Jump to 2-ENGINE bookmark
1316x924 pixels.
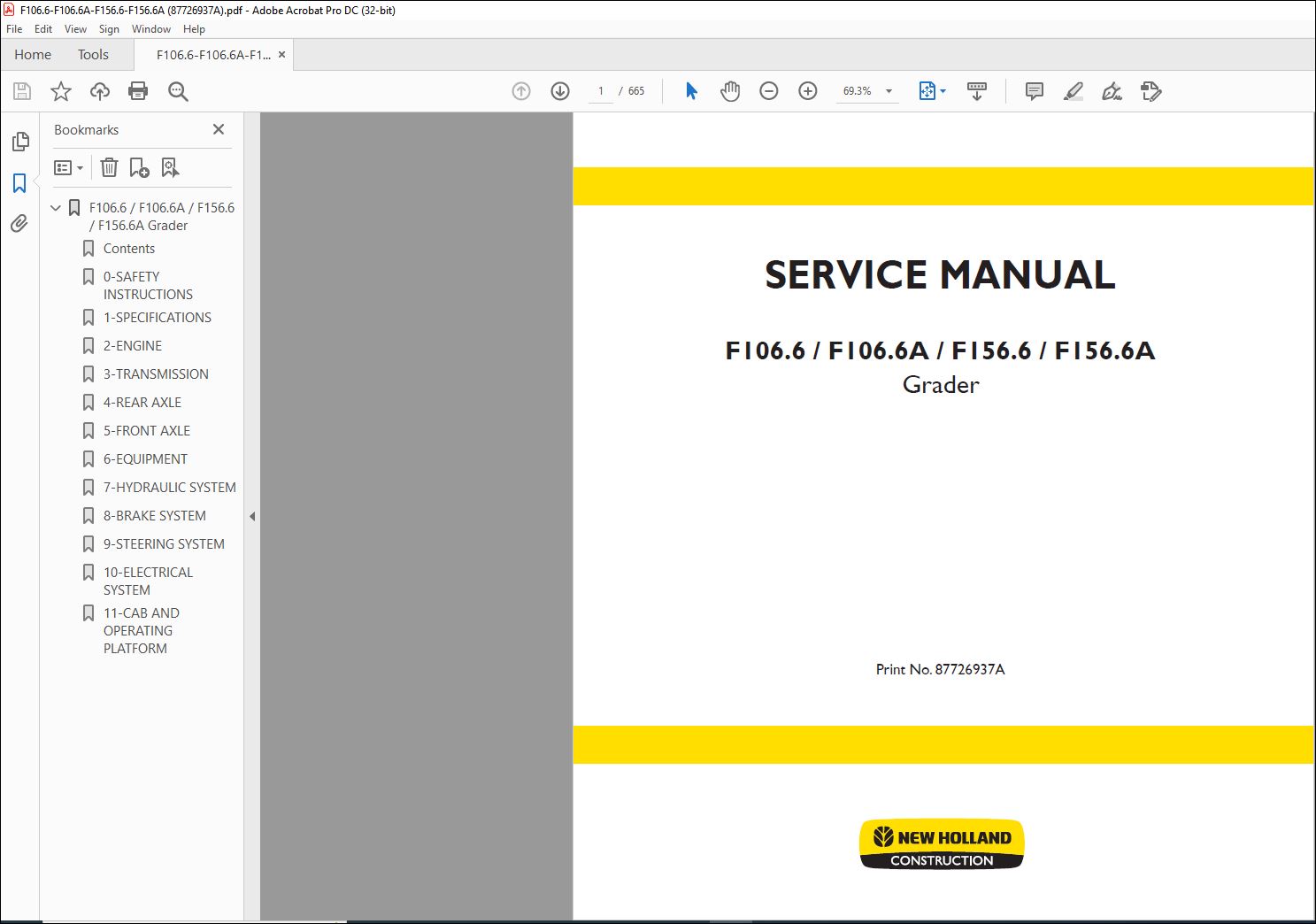click(x=133, y=346)
